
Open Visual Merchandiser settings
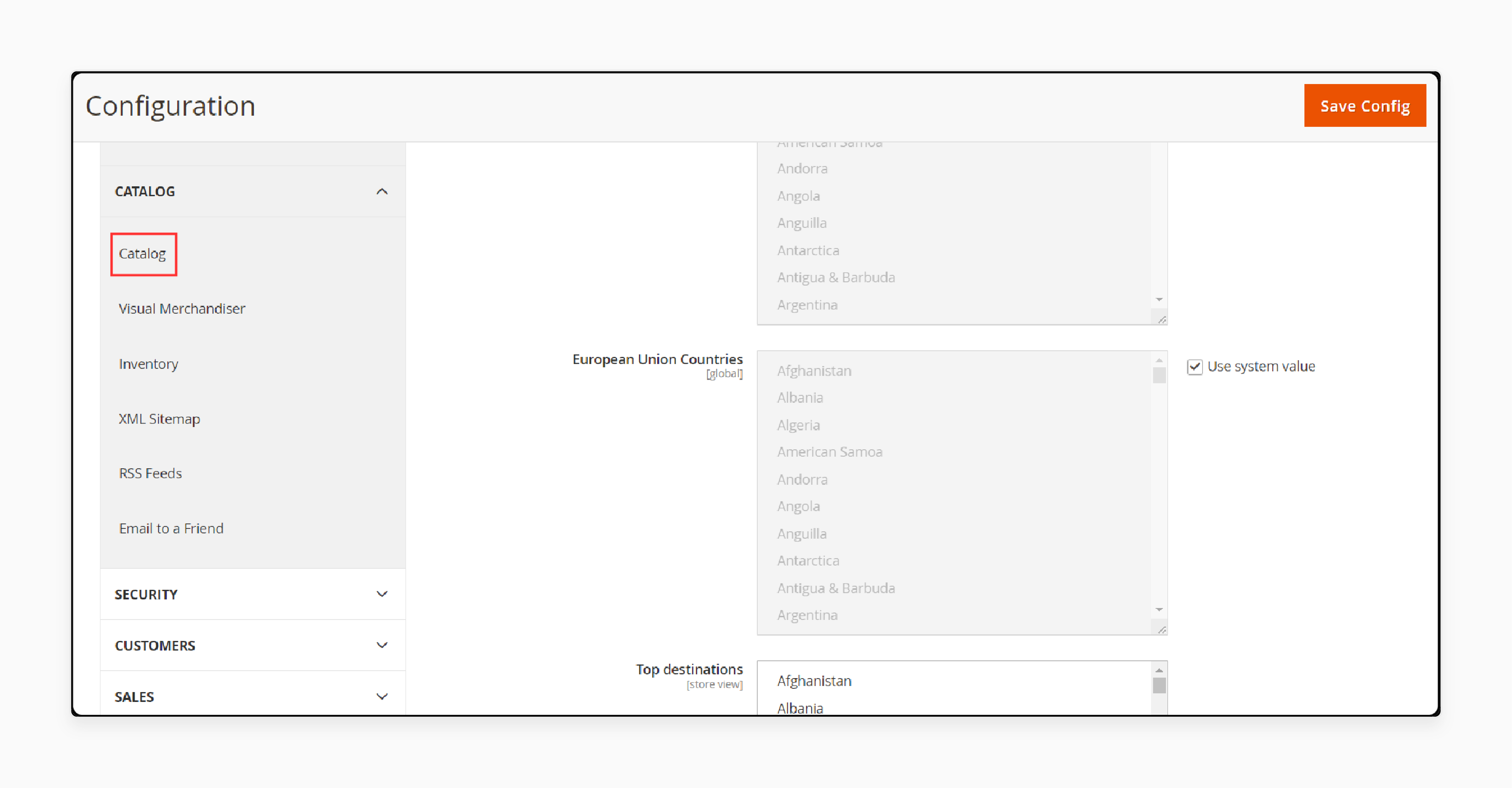pos(182,309)
